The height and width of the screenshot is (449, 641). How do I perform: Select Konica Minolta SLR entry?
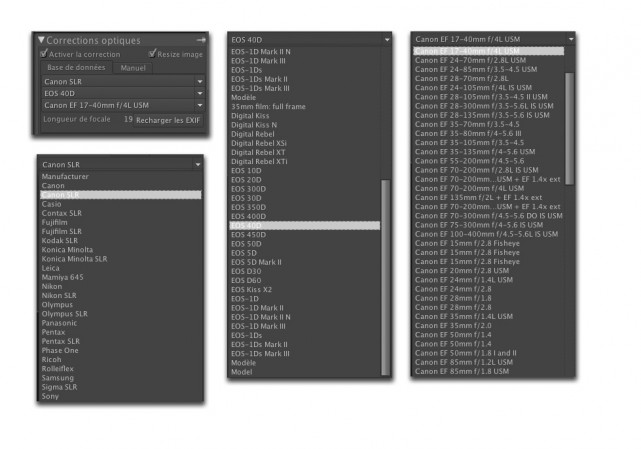74,259
